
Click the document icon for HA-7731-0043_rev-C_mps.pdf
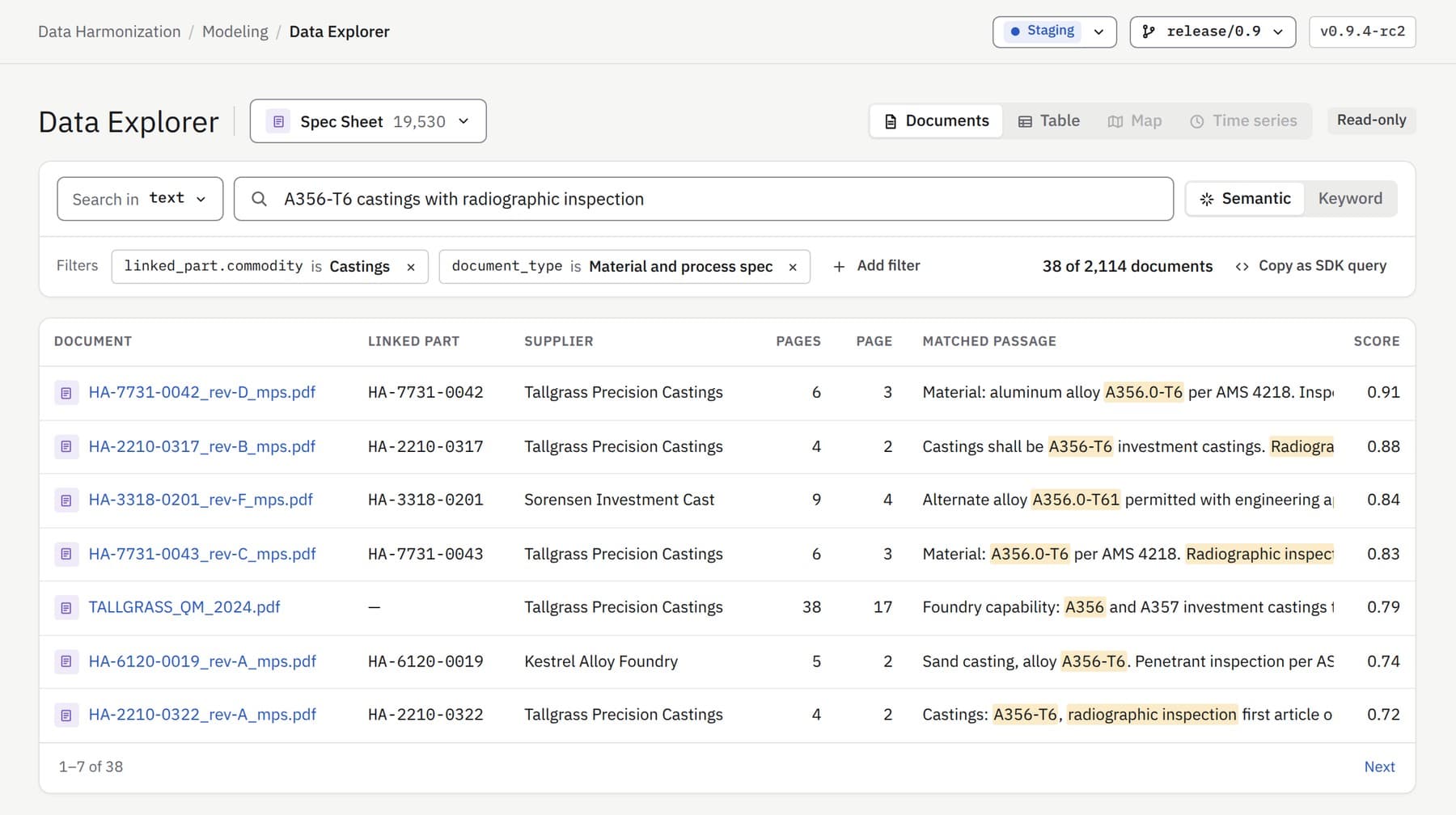coord(66,554)
